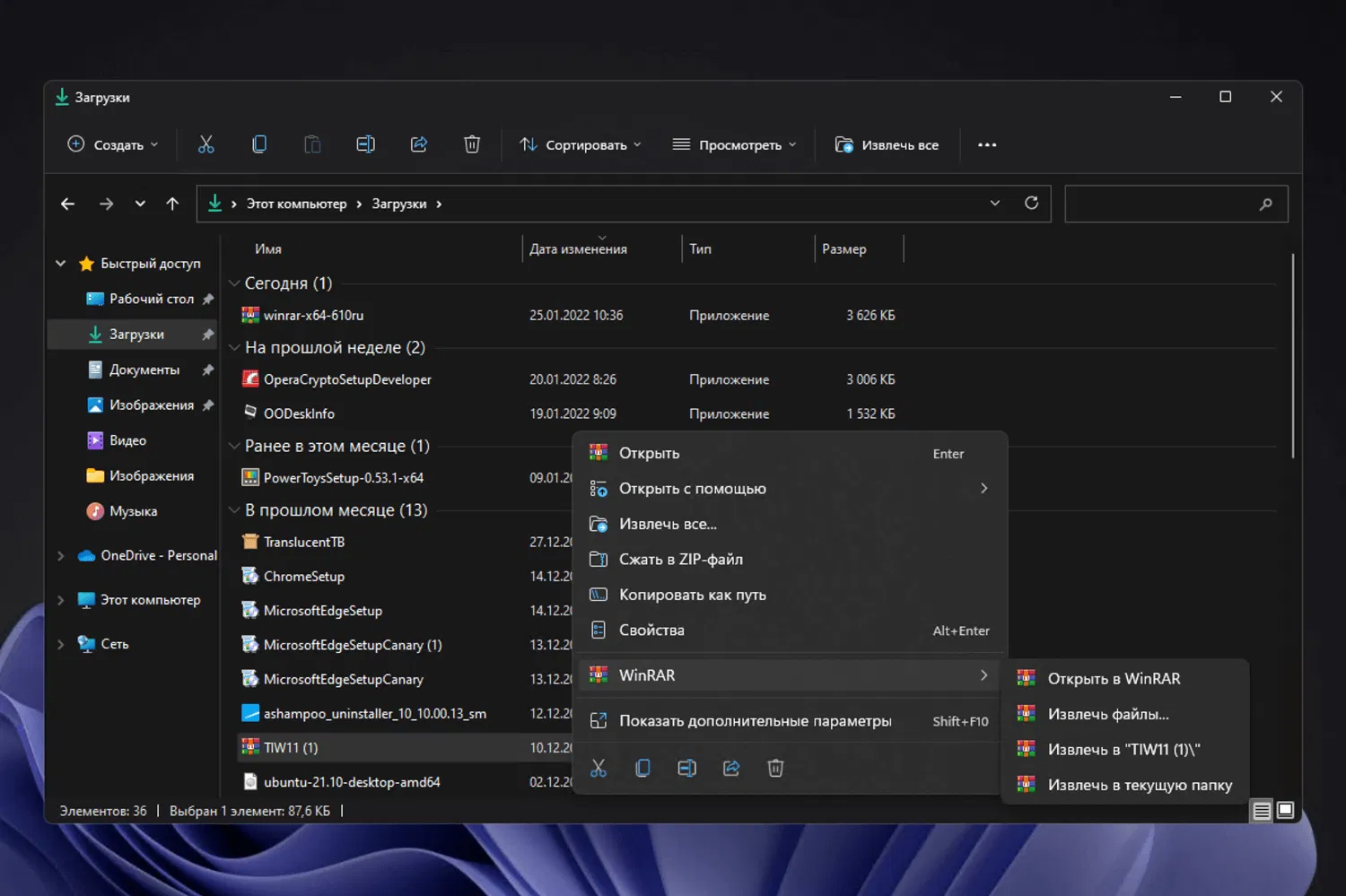The image size is (1346, 896).
Task: Choose Открыть in the context menu
Action: pyautogui.click(x=790, y=454)
